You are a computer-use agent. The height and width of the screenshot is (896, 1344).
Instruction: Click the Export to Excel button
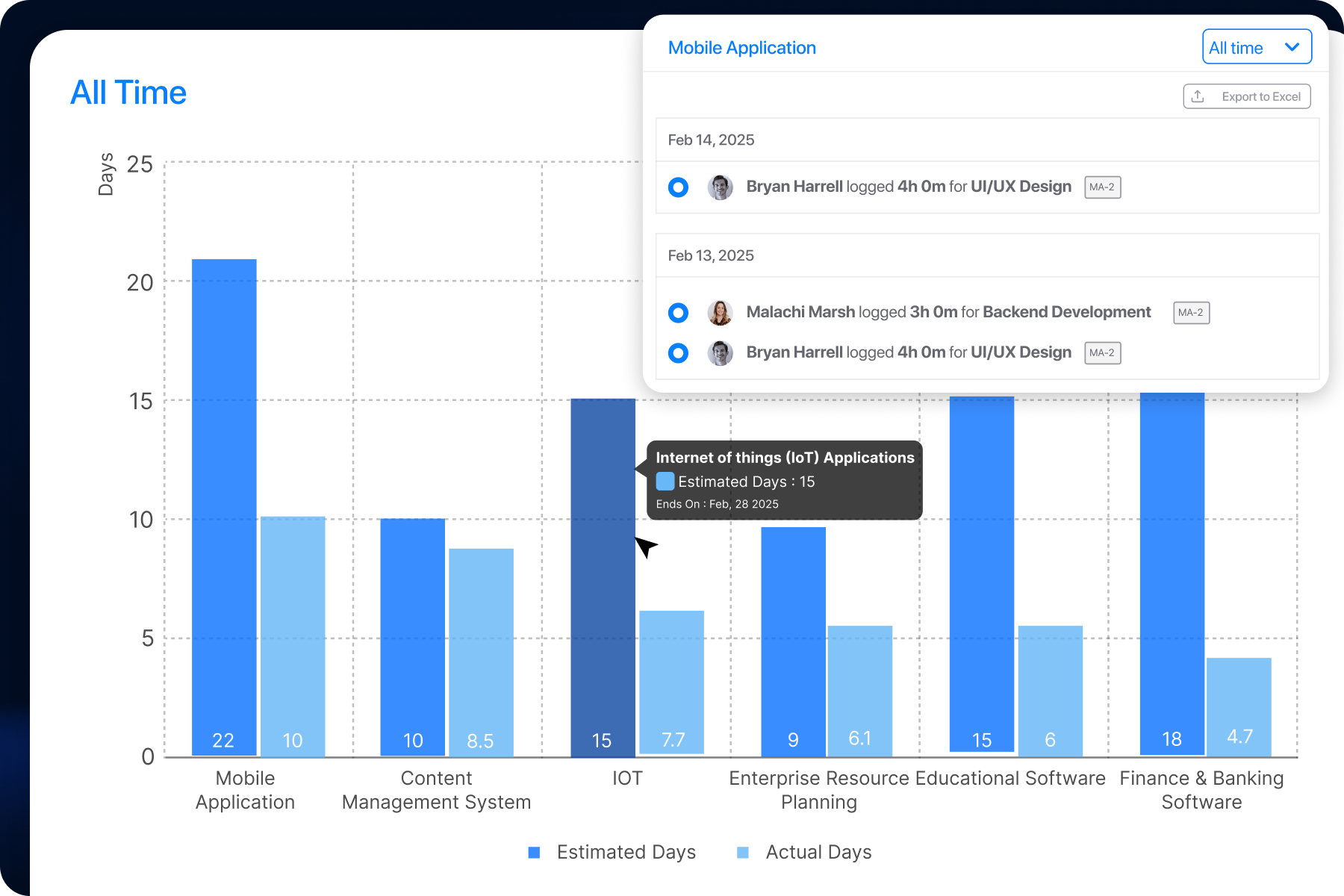pyautogui.click(x=1246, y=96)
